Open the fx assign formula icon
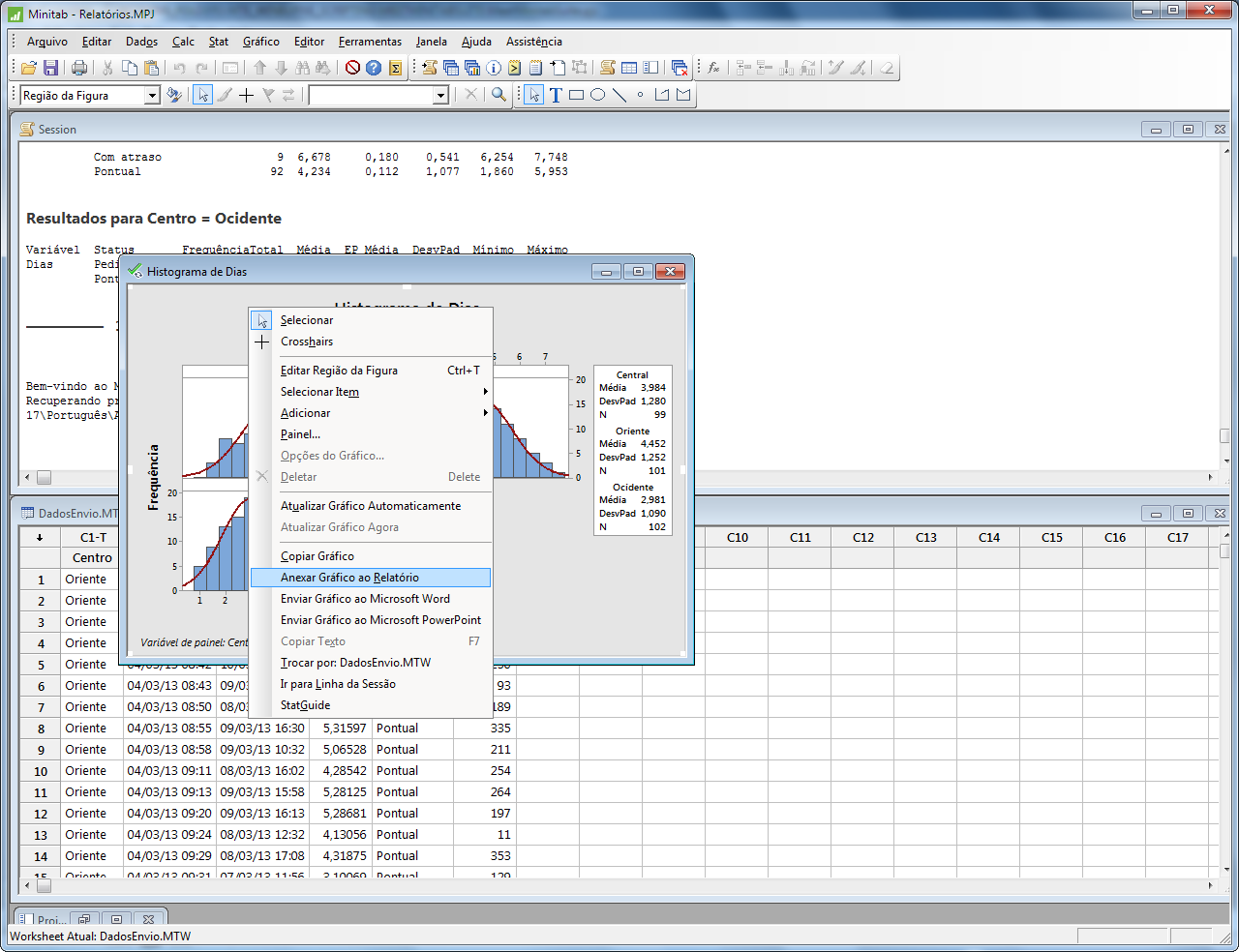 (713, 68)
